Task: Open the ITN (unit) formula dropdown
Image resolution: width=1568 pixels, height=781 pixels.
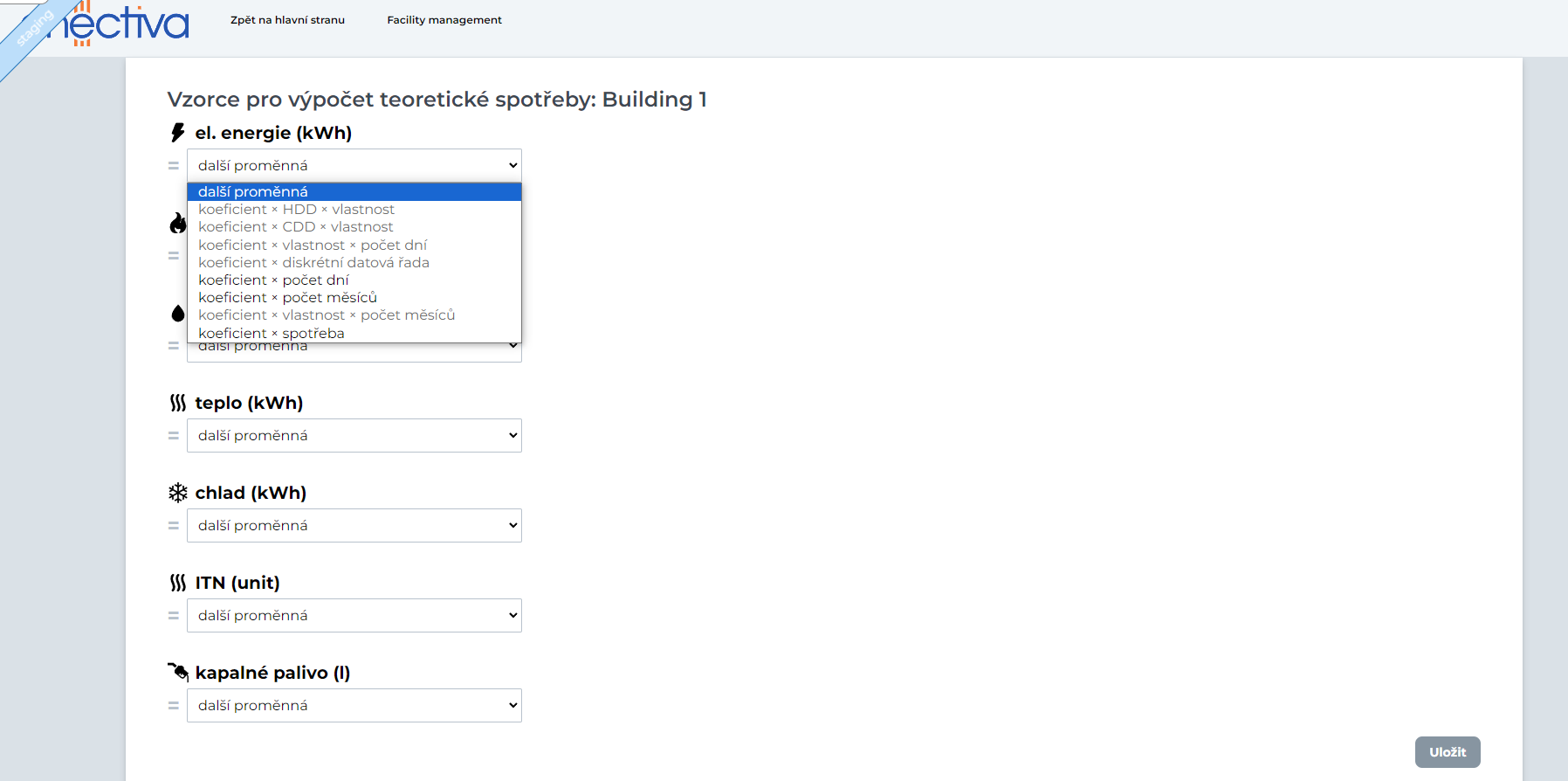Action: point(354,615)
